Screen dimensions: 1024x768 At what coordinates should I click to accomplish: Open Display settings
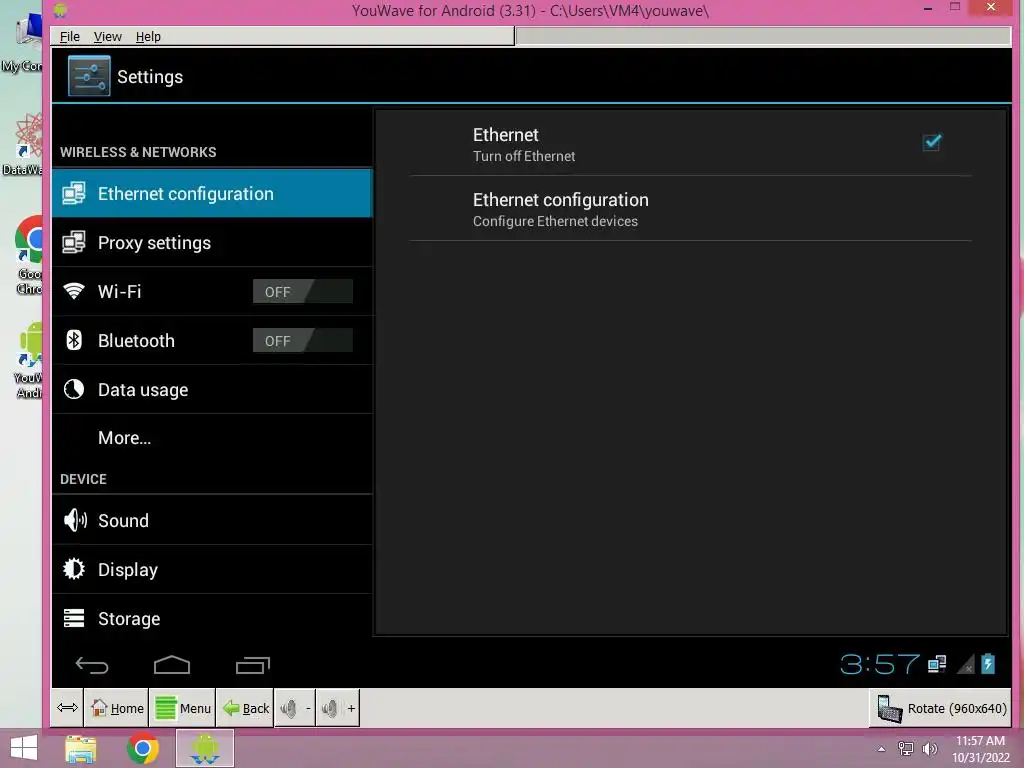click(x=212, y=569)
